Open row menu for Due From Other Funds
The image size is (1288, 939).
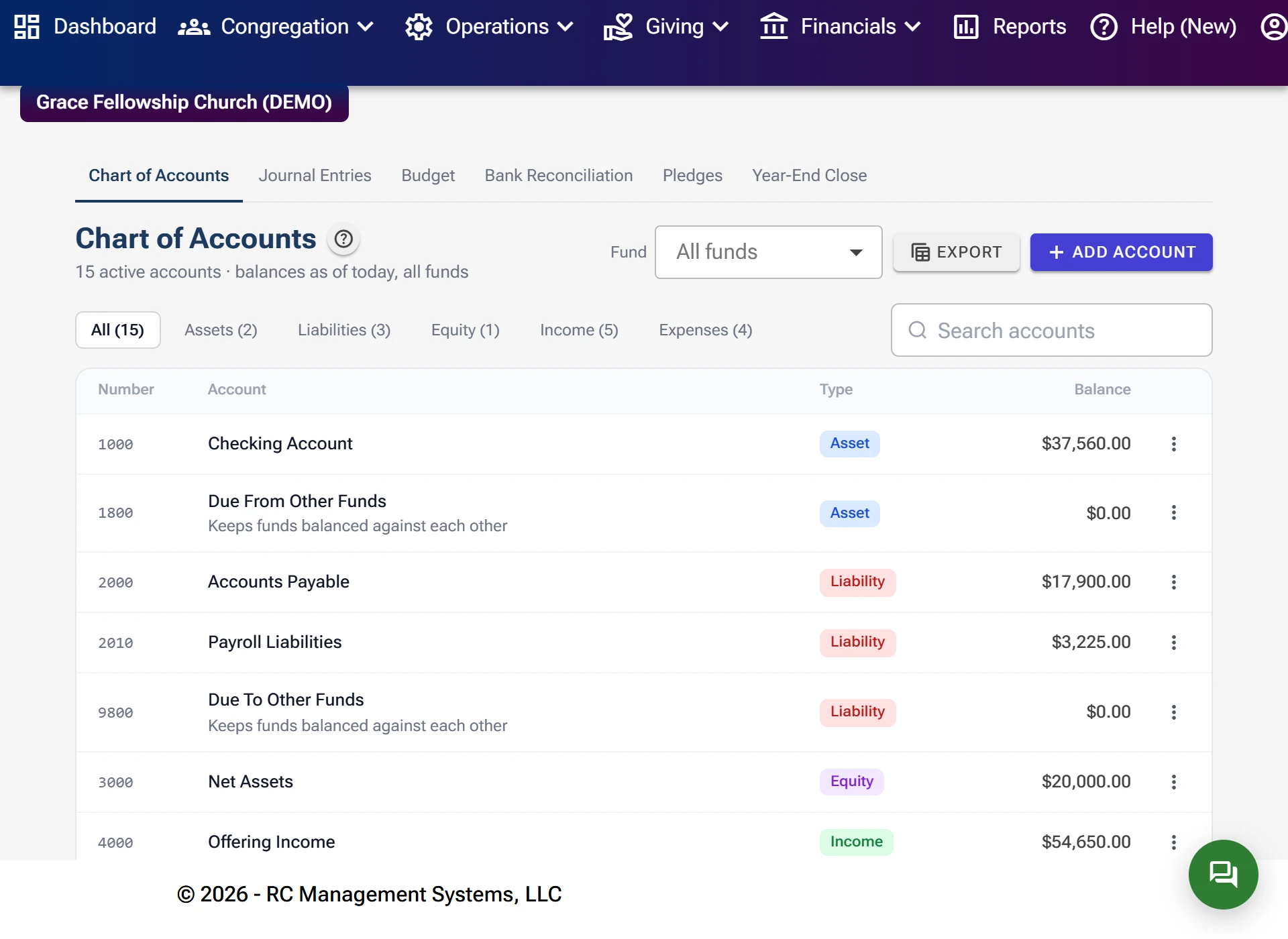coord(1173,513)
